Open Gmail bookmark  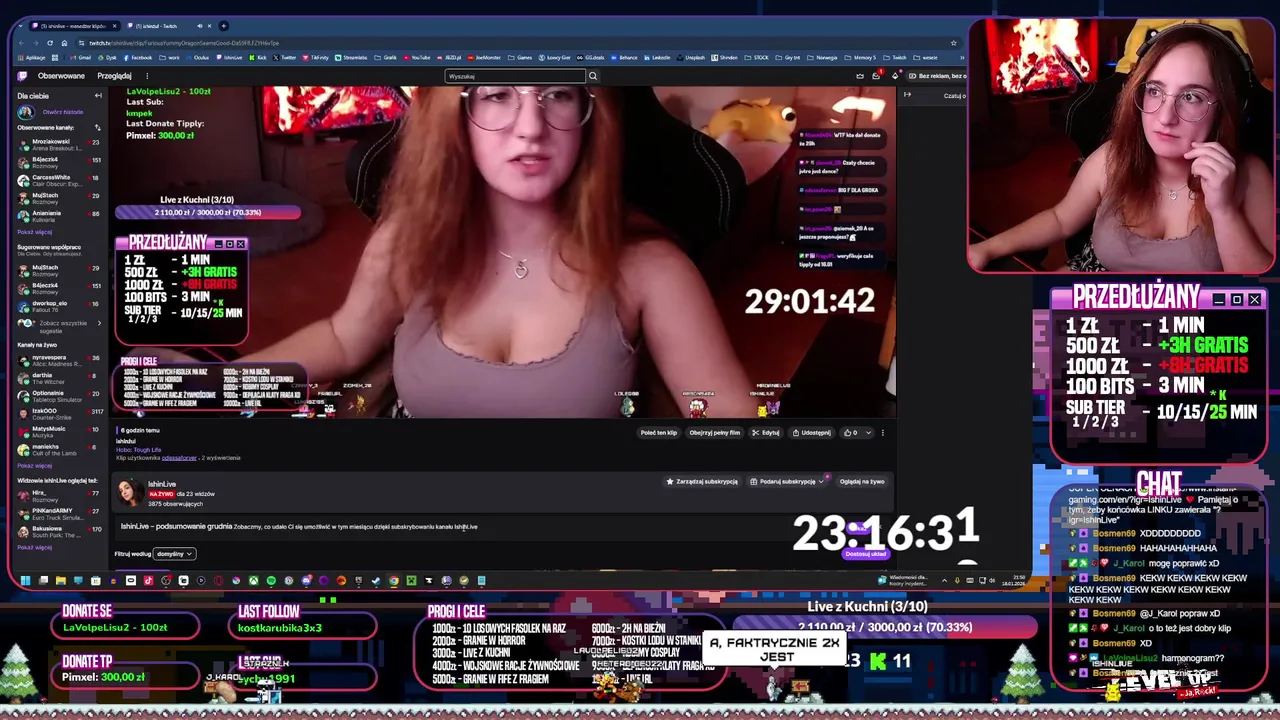(80, 57)
